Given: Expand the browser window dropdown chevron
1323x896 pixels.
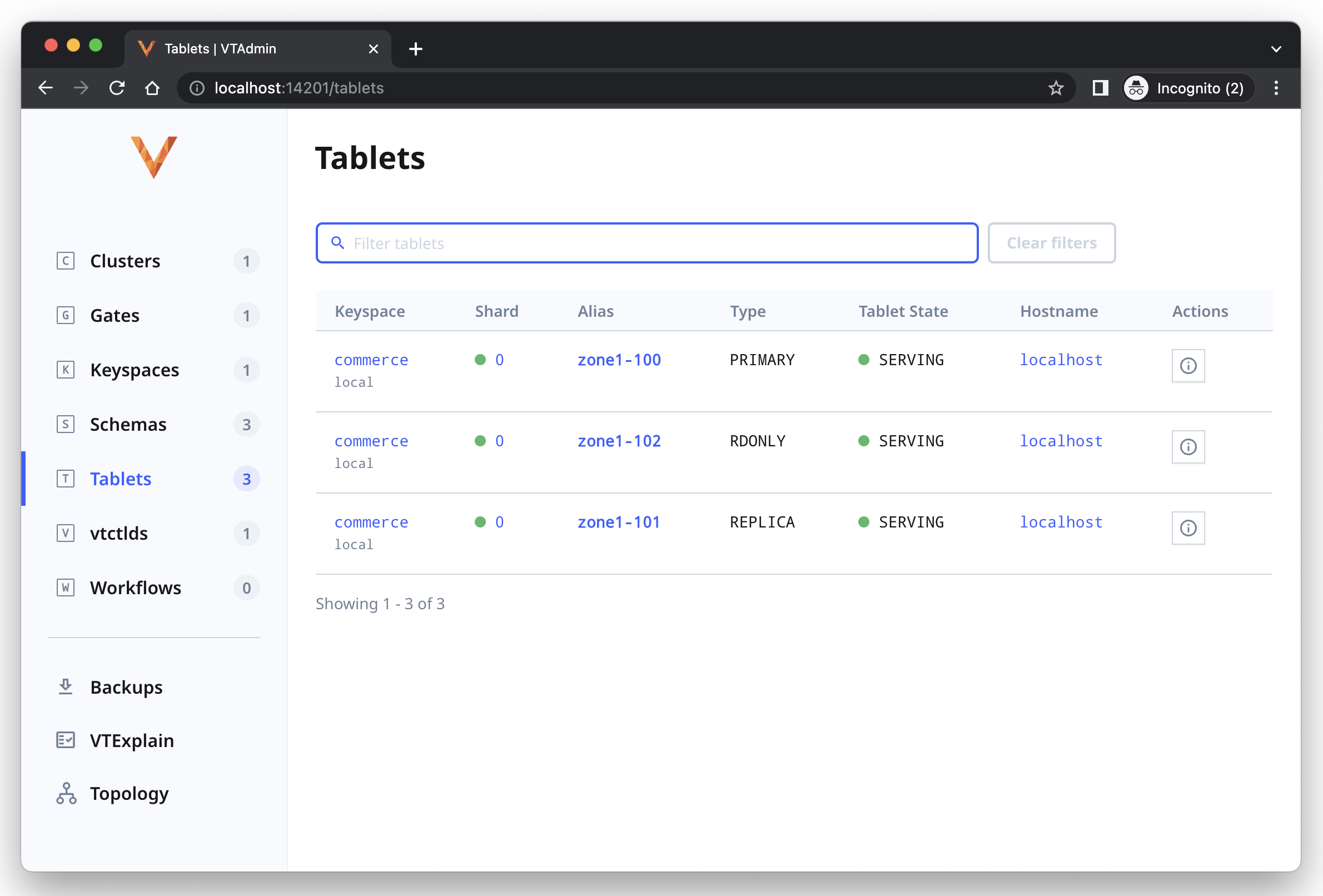Looking at the screenshot, I should [x=1276, y=48].
